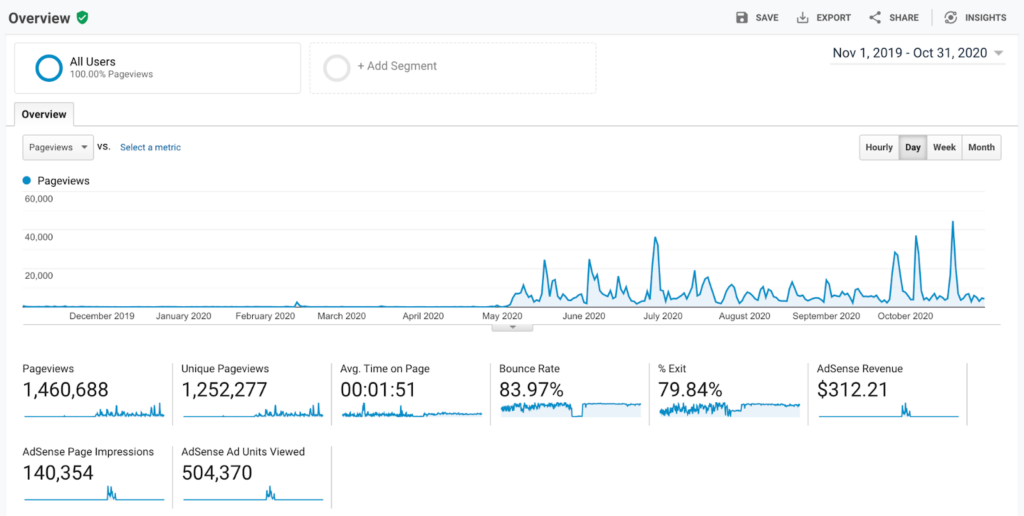Click the Bounce Rate sparkline
The height and width of the screenshot is (516, 1024).
click(571, 410)
